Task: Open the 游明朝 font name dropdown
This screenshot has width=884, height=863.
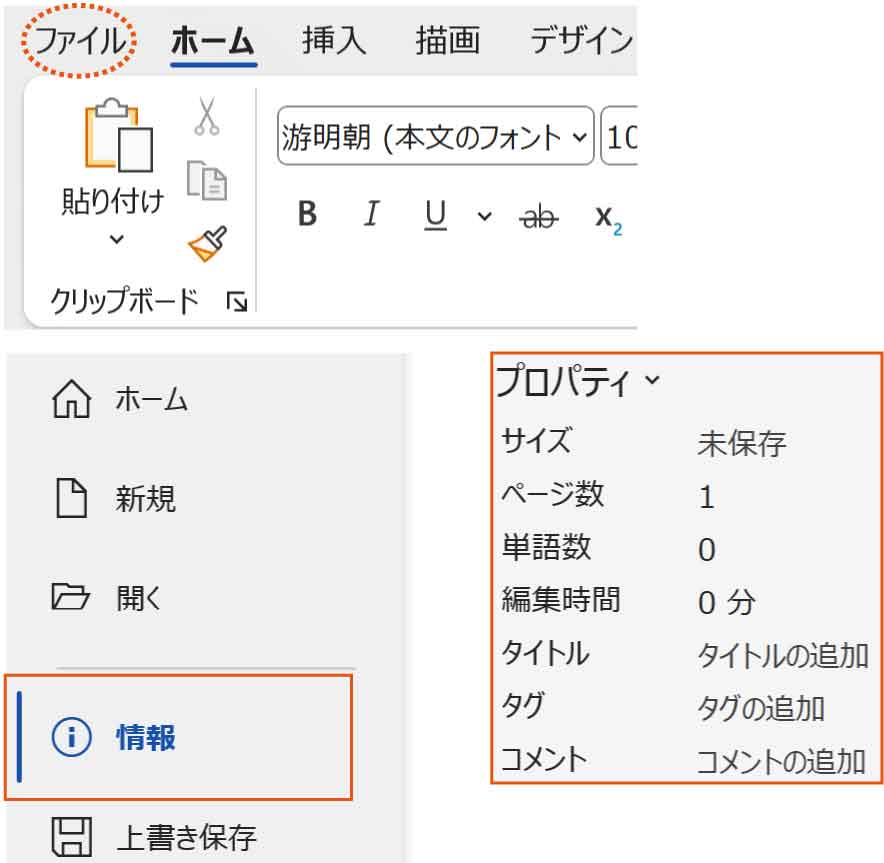Action: click(435, 137)
